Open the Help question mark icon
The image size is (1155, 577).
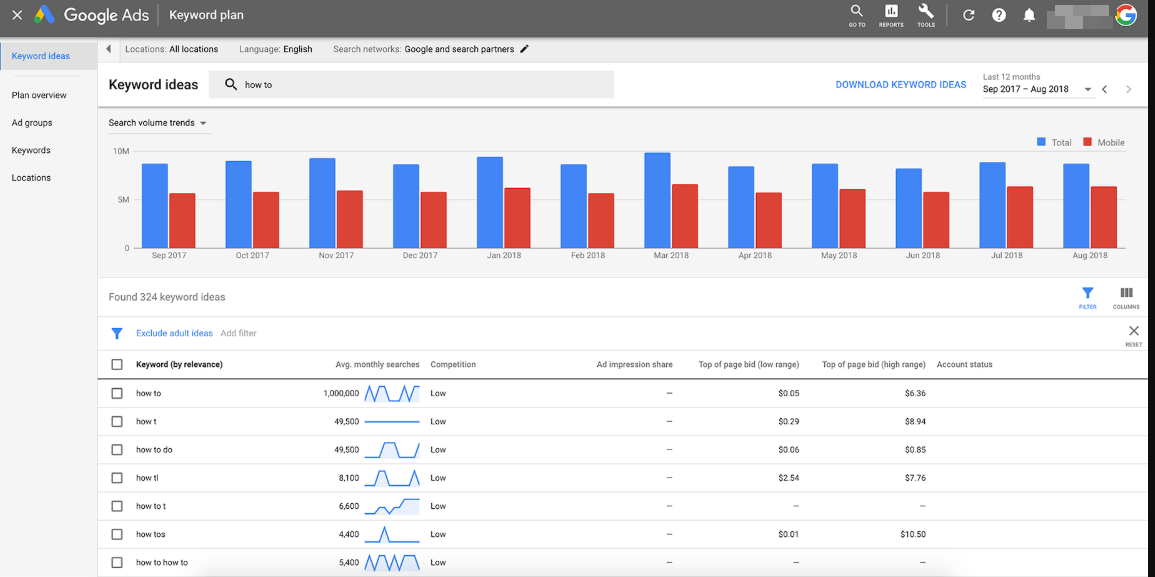998,15
